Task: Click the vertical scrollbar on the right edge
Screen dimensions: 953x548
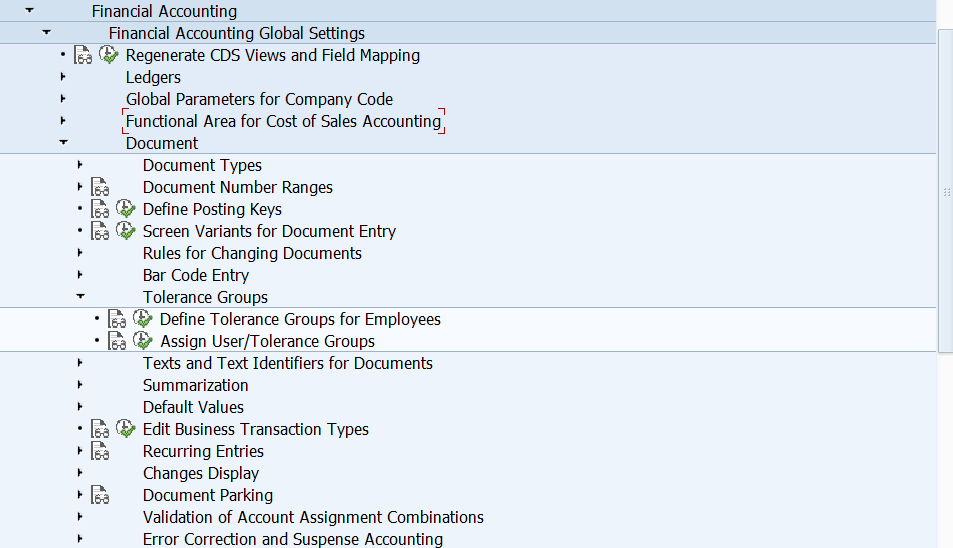Action: 946,191
